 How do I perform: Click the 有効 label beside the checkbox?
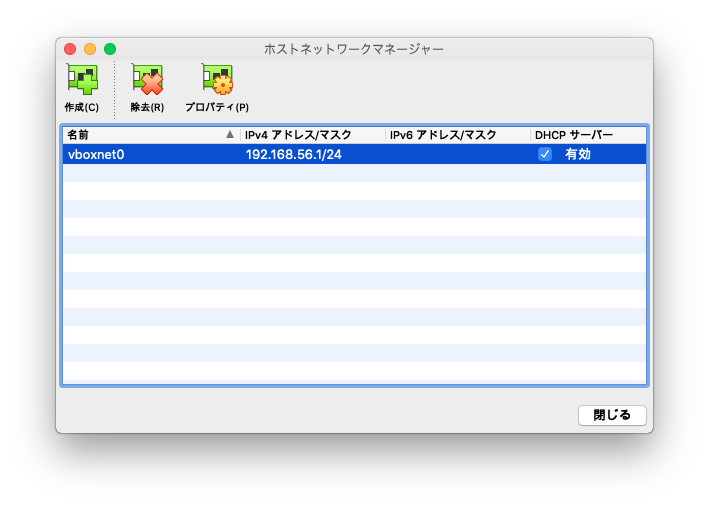tap(578, 154)
